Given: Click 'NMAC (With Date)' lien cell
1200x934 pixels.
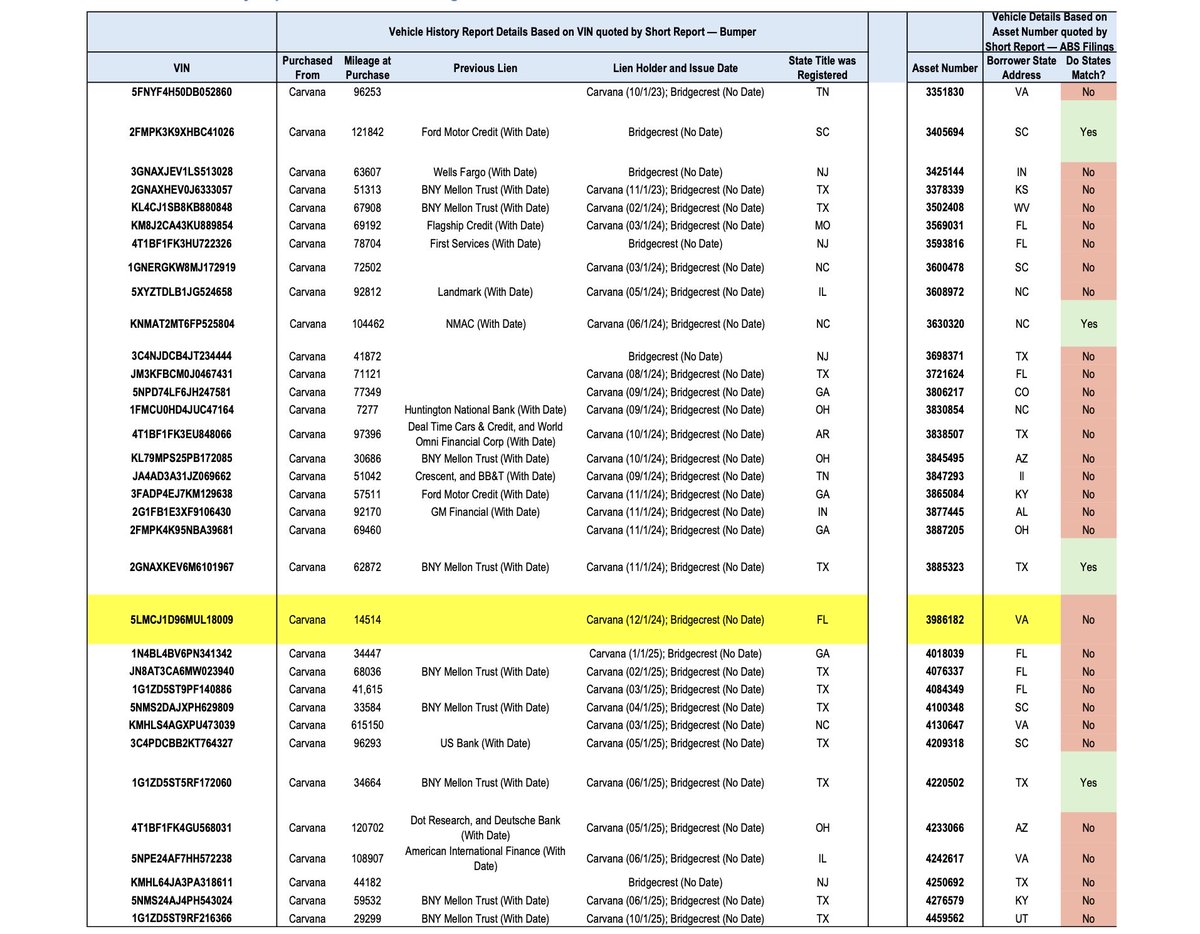Looking at the screenshot, I should tap(485, 324).
